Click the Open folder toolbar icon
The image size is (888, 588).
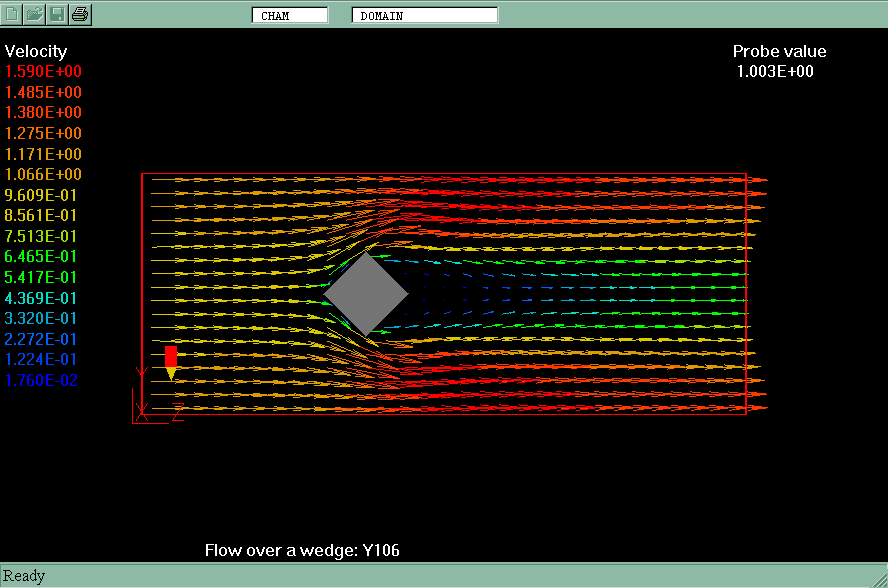click(35, 14)
